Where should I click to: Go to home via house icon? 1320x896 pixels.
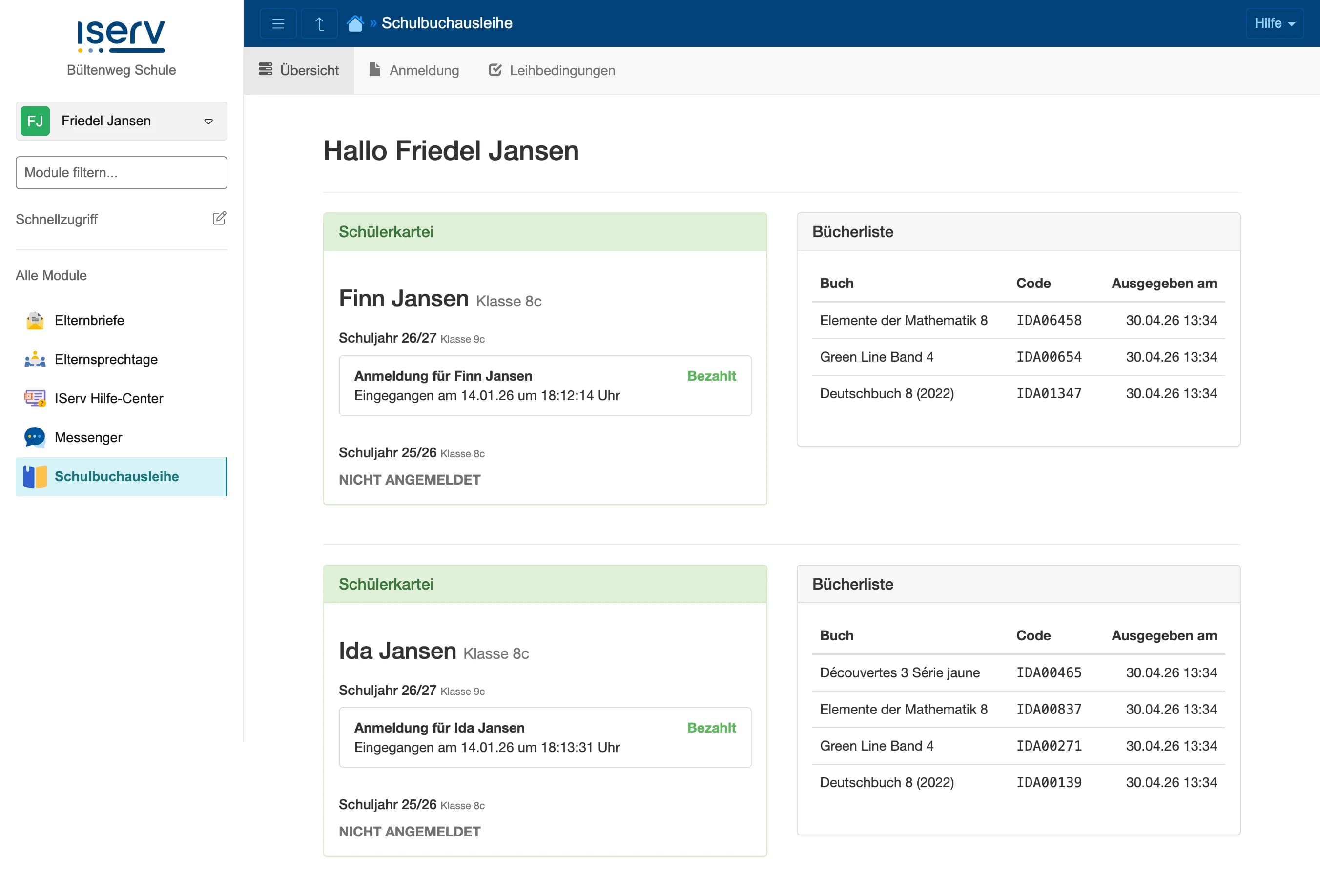tap(355, 23)
